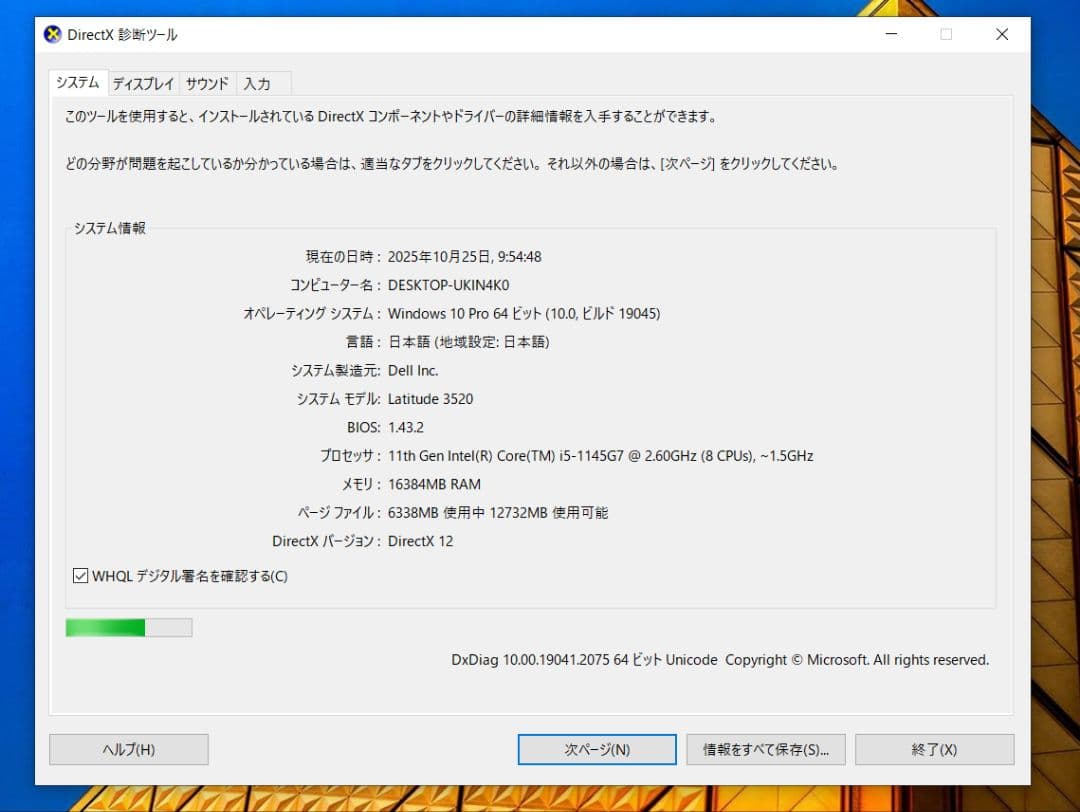Minimize the DirectX diagnostic window

pos(890,34)
